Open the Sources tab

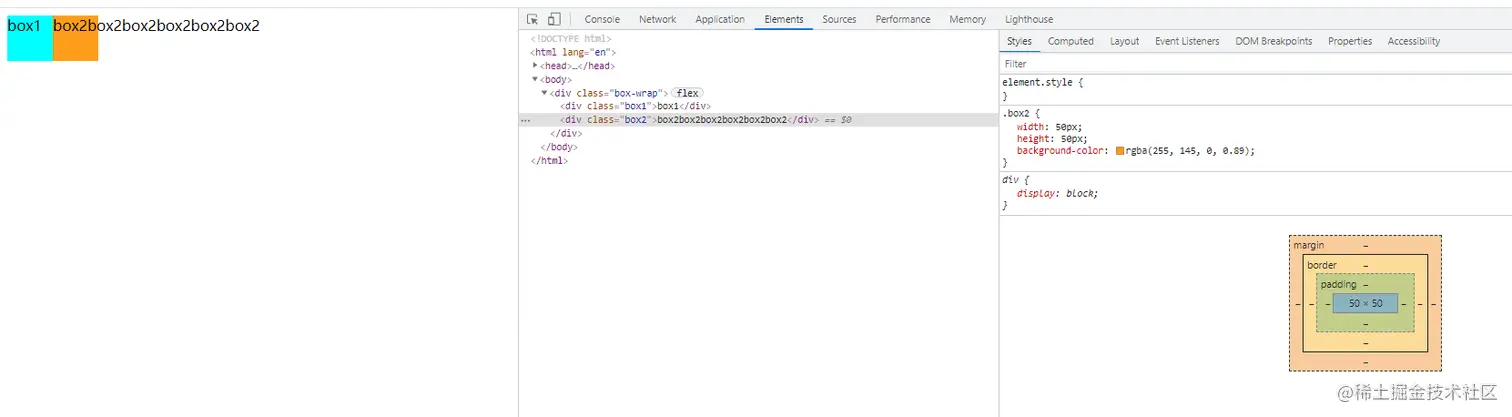click(x=839, y=19)
